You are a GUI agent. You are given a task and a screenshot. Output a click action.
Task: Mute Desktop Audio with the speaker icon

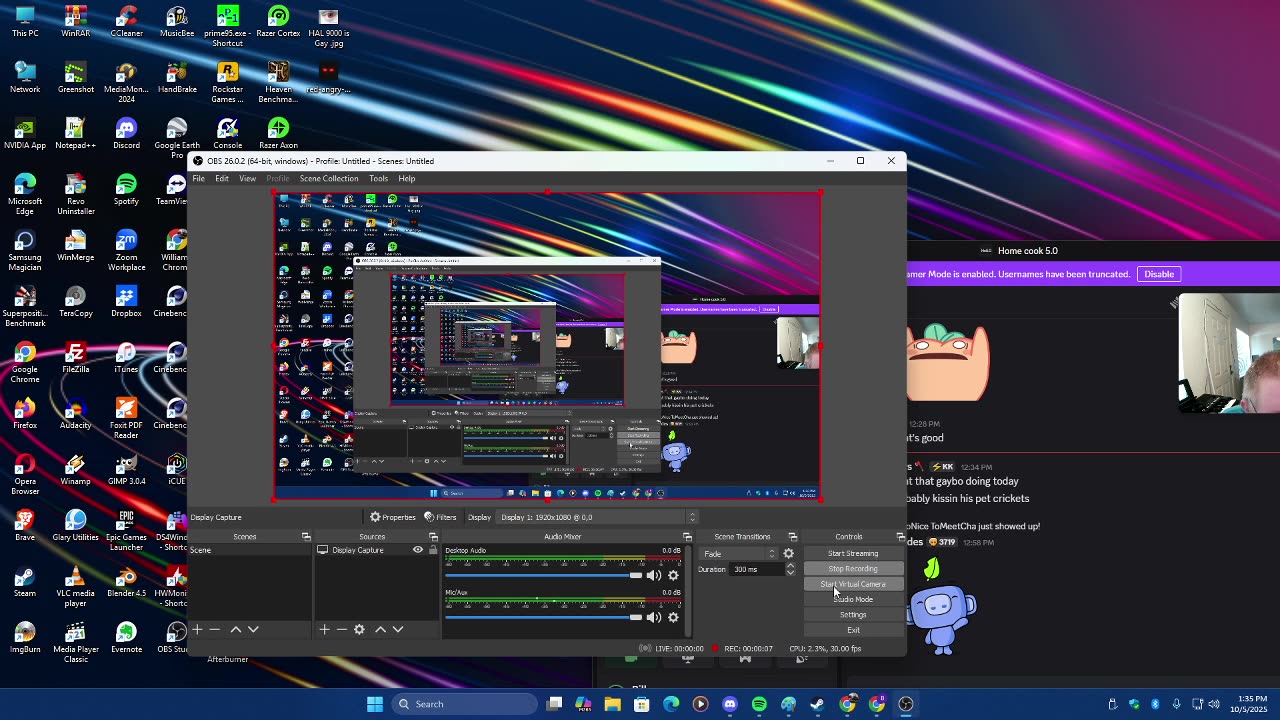coord(653,575)
